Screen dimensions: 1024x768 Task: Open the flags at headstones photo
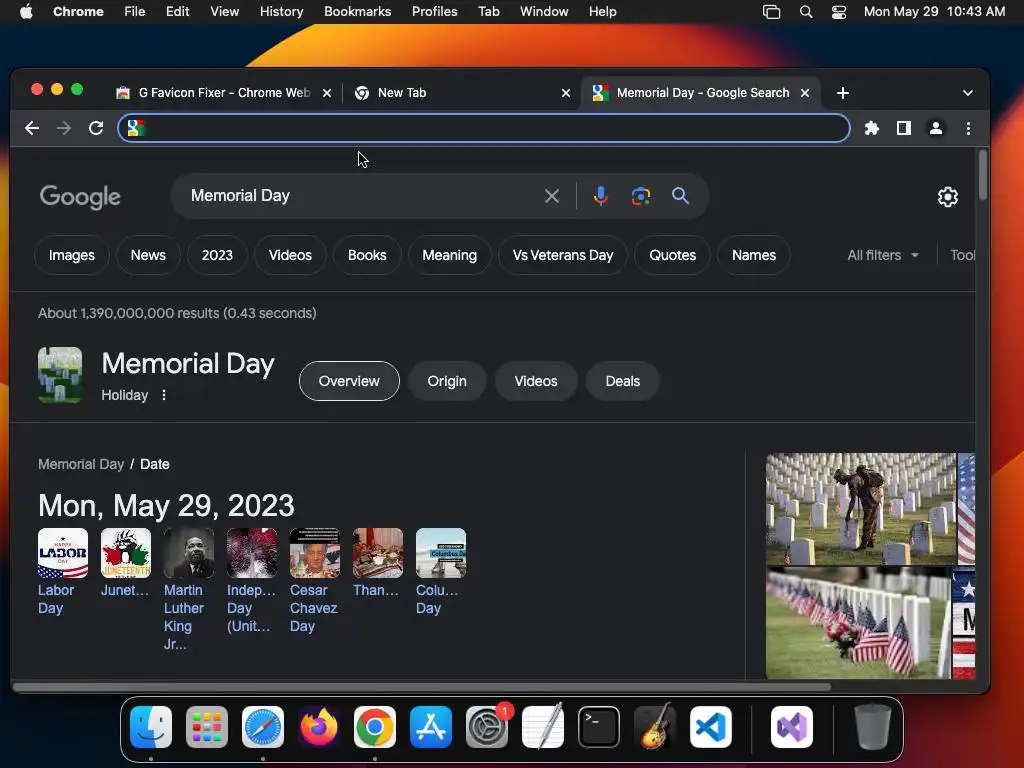(858, 624)
